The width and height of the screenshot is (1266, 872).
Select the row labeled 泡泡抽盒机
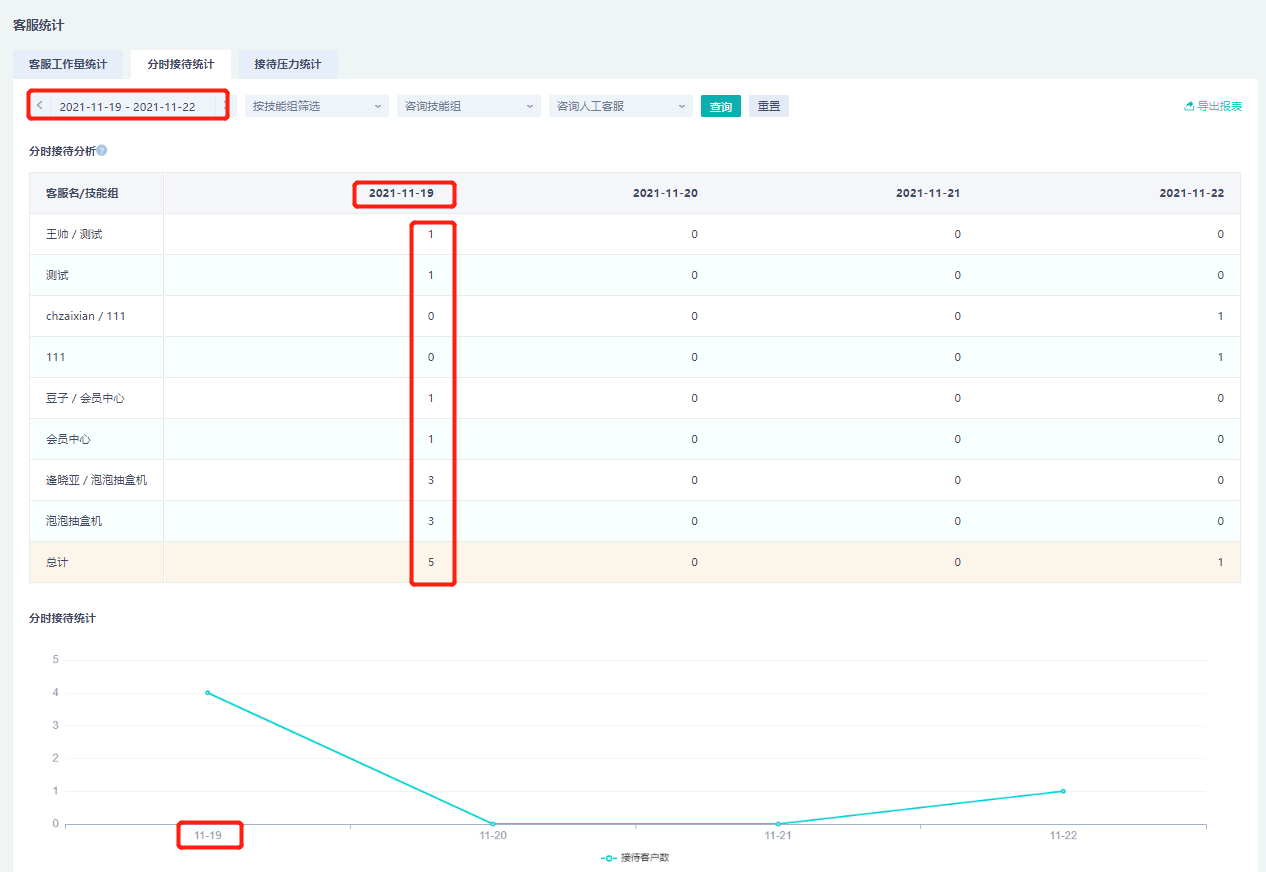pyautogui.click(x=635, y=521)
